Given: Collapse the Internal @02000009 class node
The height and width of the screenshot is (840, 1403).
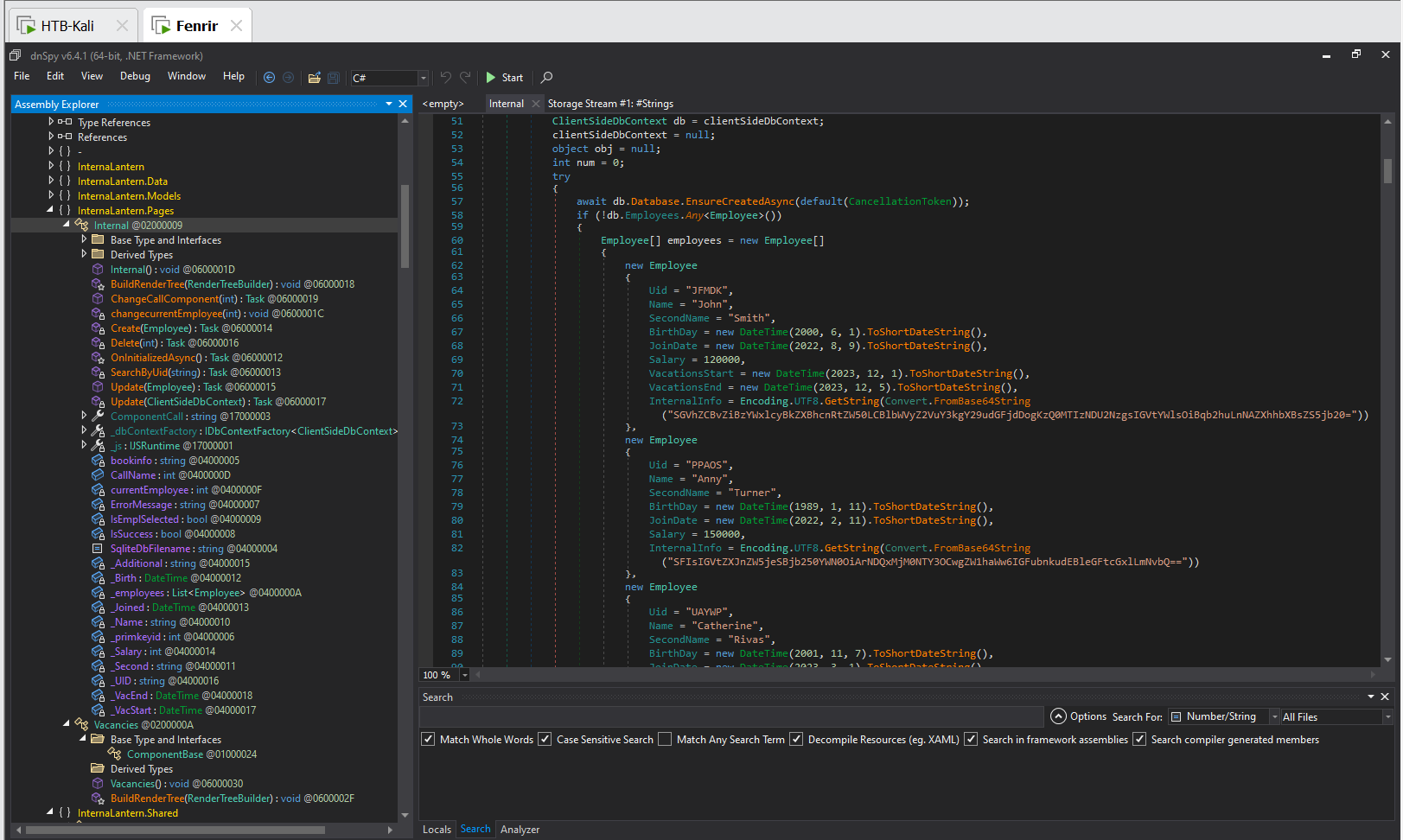Looking at the screenshot, I should (x=67, y=225).
